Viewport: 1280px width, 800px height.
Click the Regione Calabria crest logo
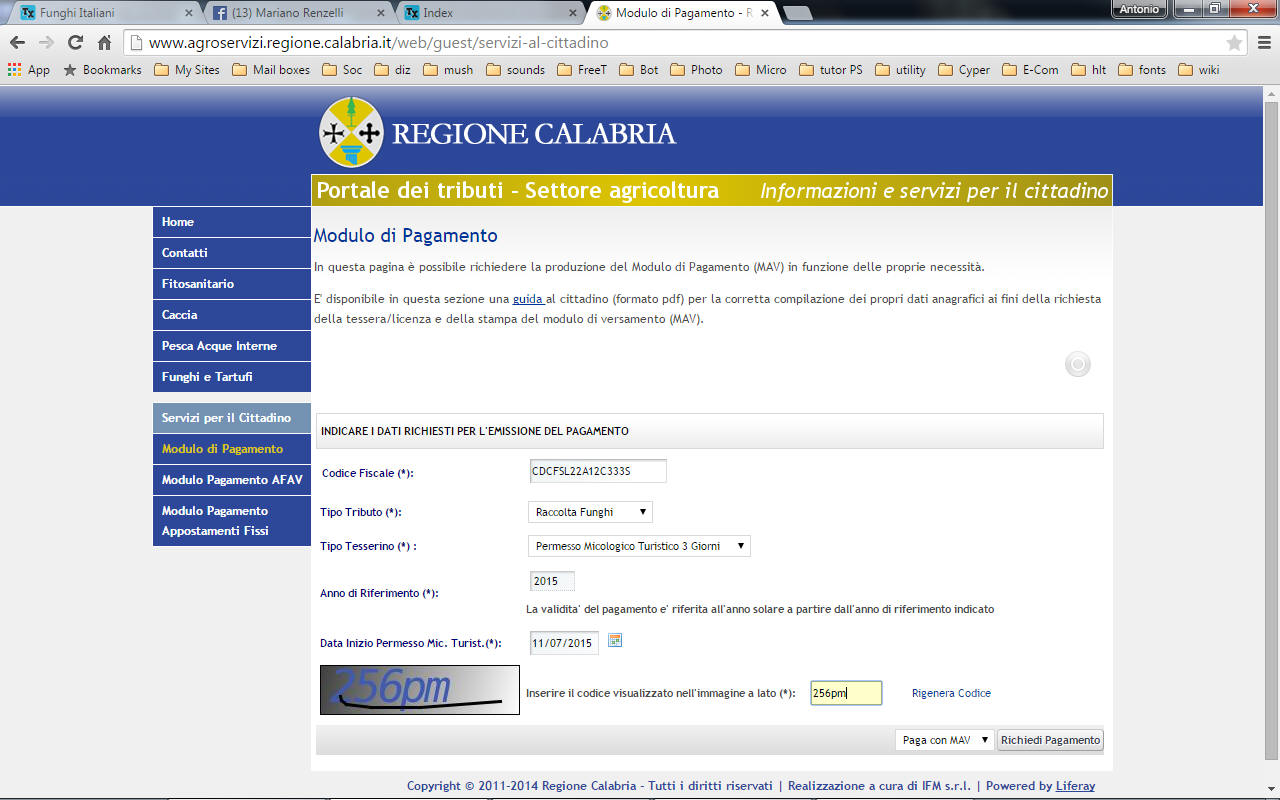351,132
